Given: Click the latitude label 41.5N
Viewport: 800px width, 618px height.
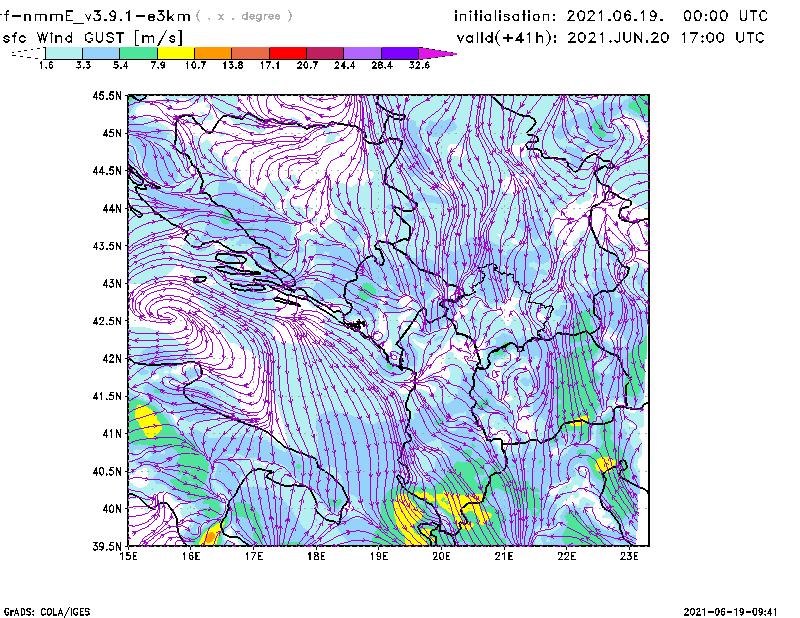Looking at the screenshot, I should 107,396.
